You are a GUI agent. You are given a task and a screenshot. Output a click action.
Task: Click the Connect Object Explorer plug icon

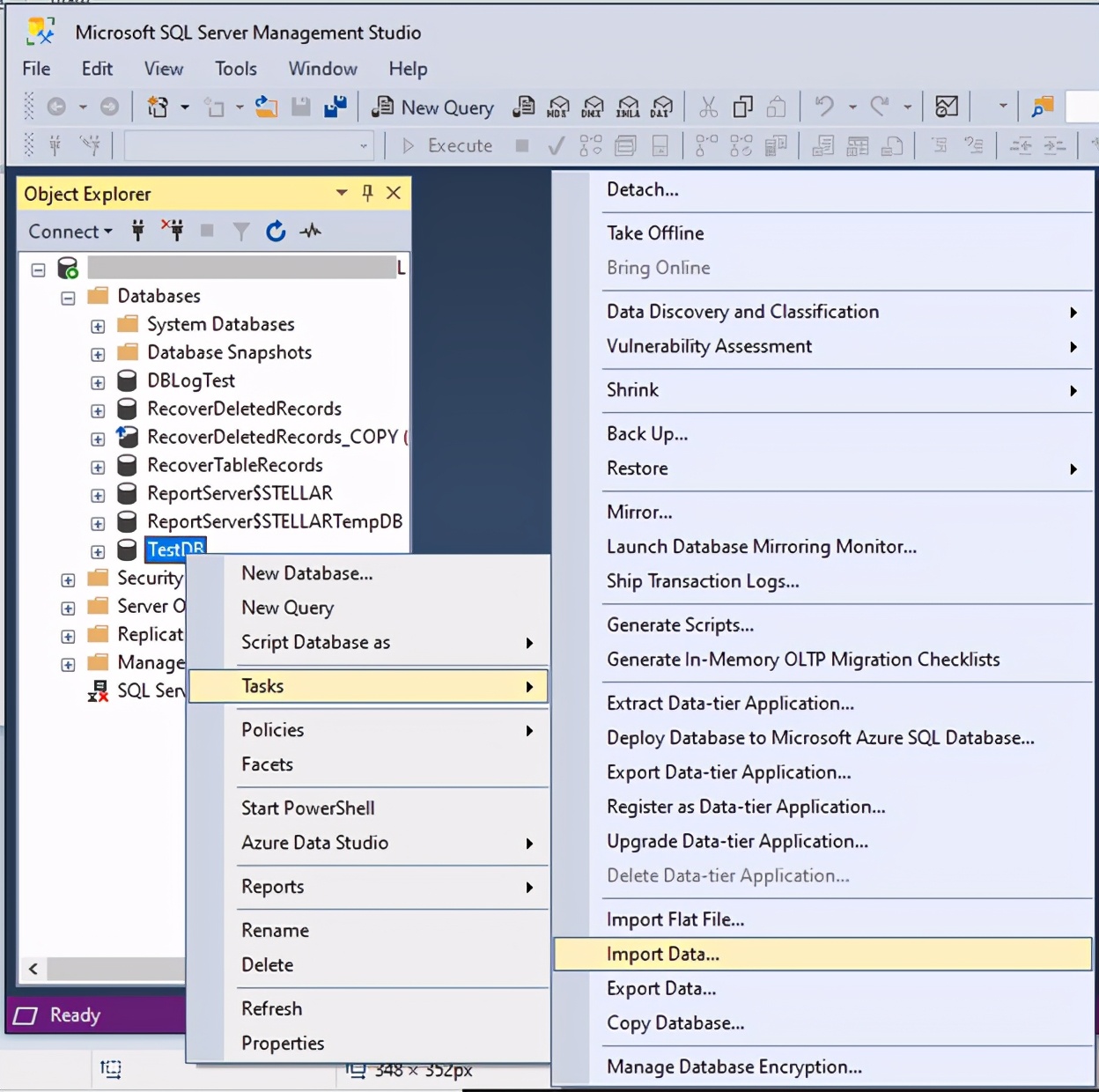pos(138,232)
